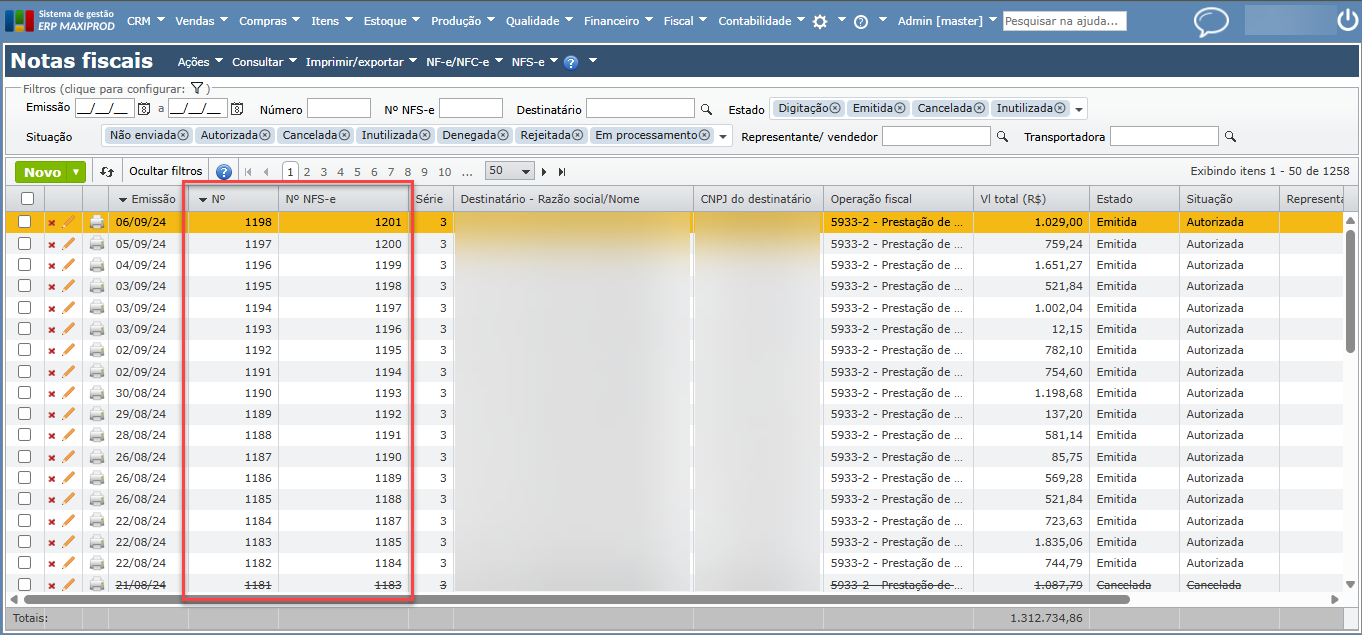Print the invoice number 1198
This screenshot has height=635, width=1362.
tap(97, 222)
